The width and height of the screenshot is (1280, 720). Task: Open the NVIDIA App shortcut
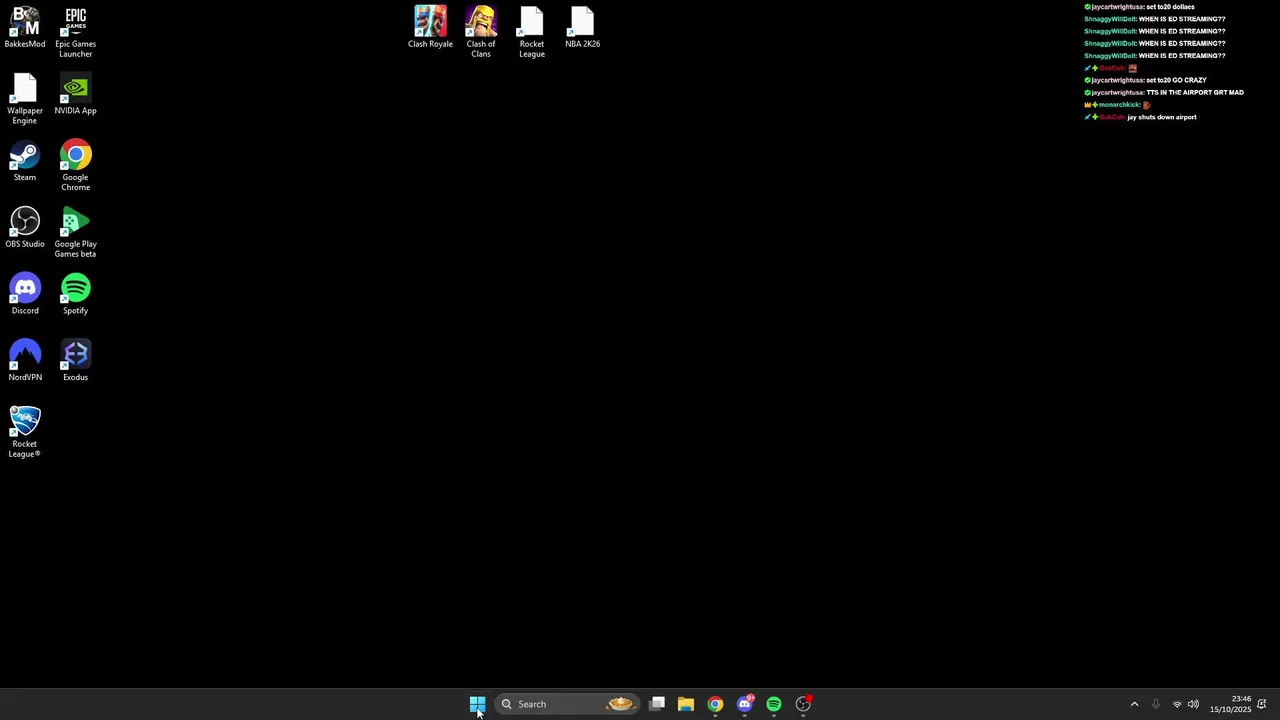75,94
